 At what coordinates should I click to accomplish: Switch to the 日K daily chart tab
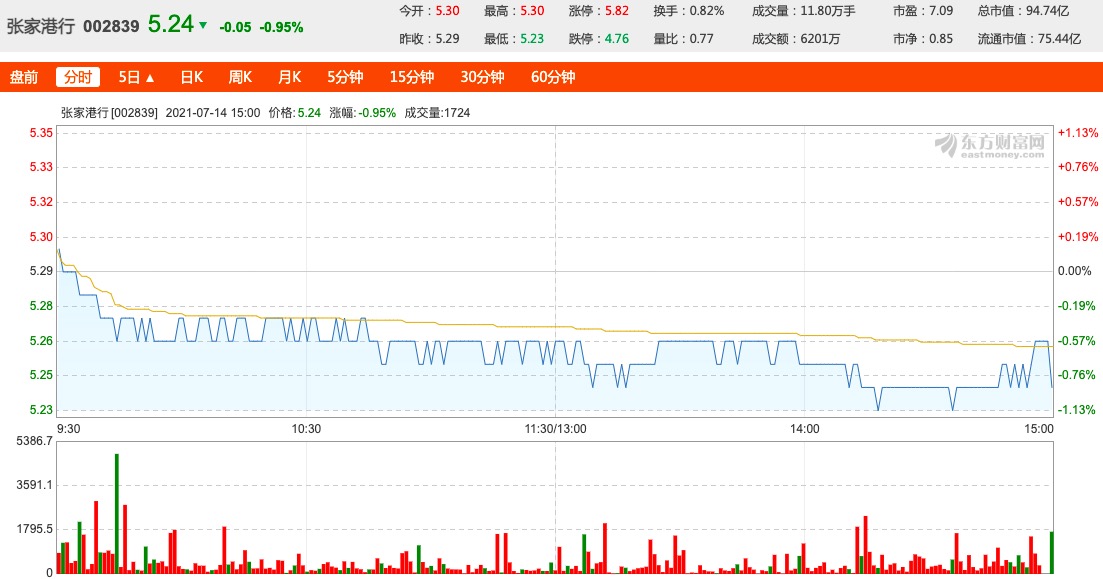(191, 77)
